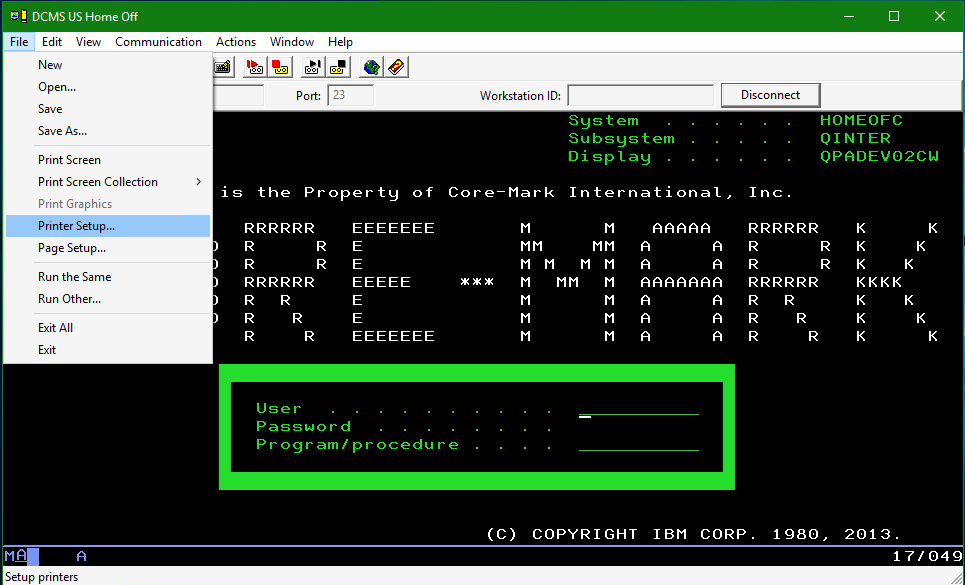Open the keyboard remap tool icon
The image size is (965, 585).
click(223, 67)
